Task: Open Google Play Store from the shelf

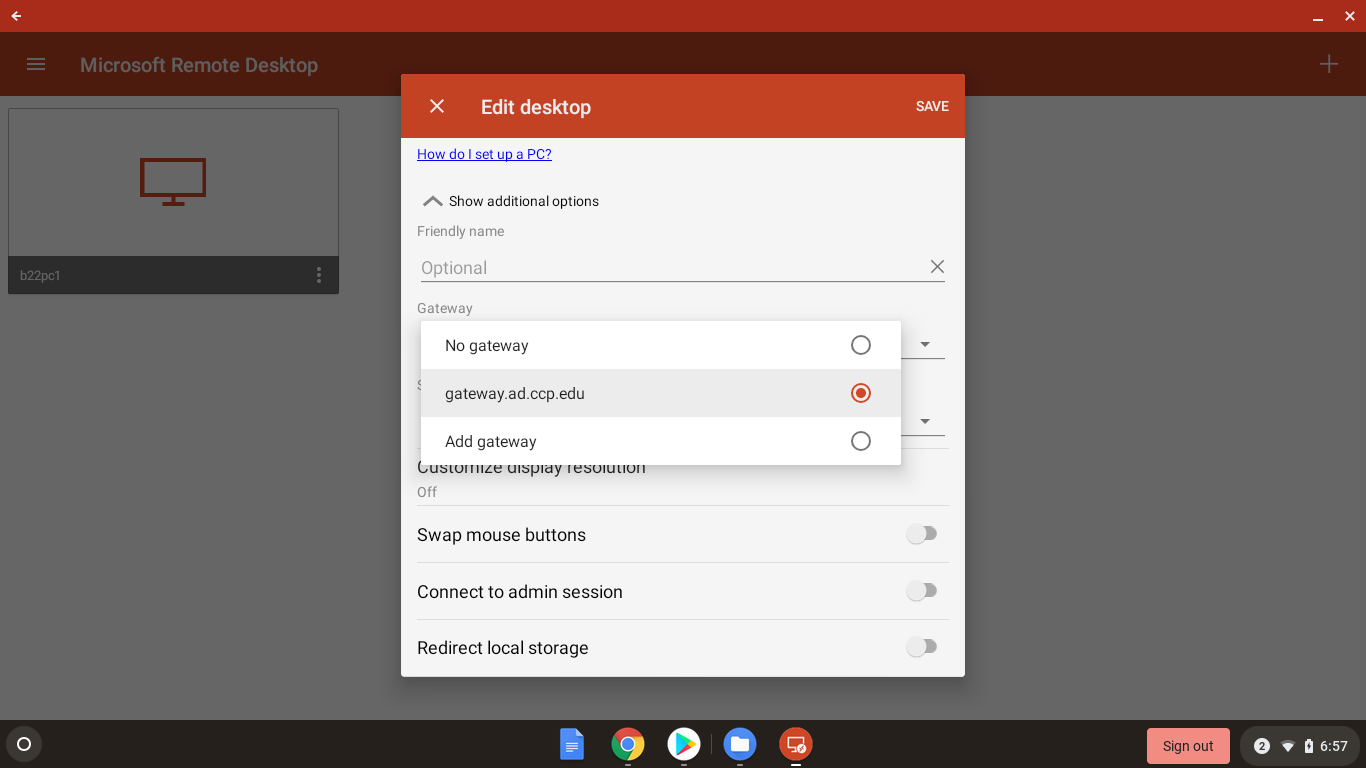Action: [684, 745]
